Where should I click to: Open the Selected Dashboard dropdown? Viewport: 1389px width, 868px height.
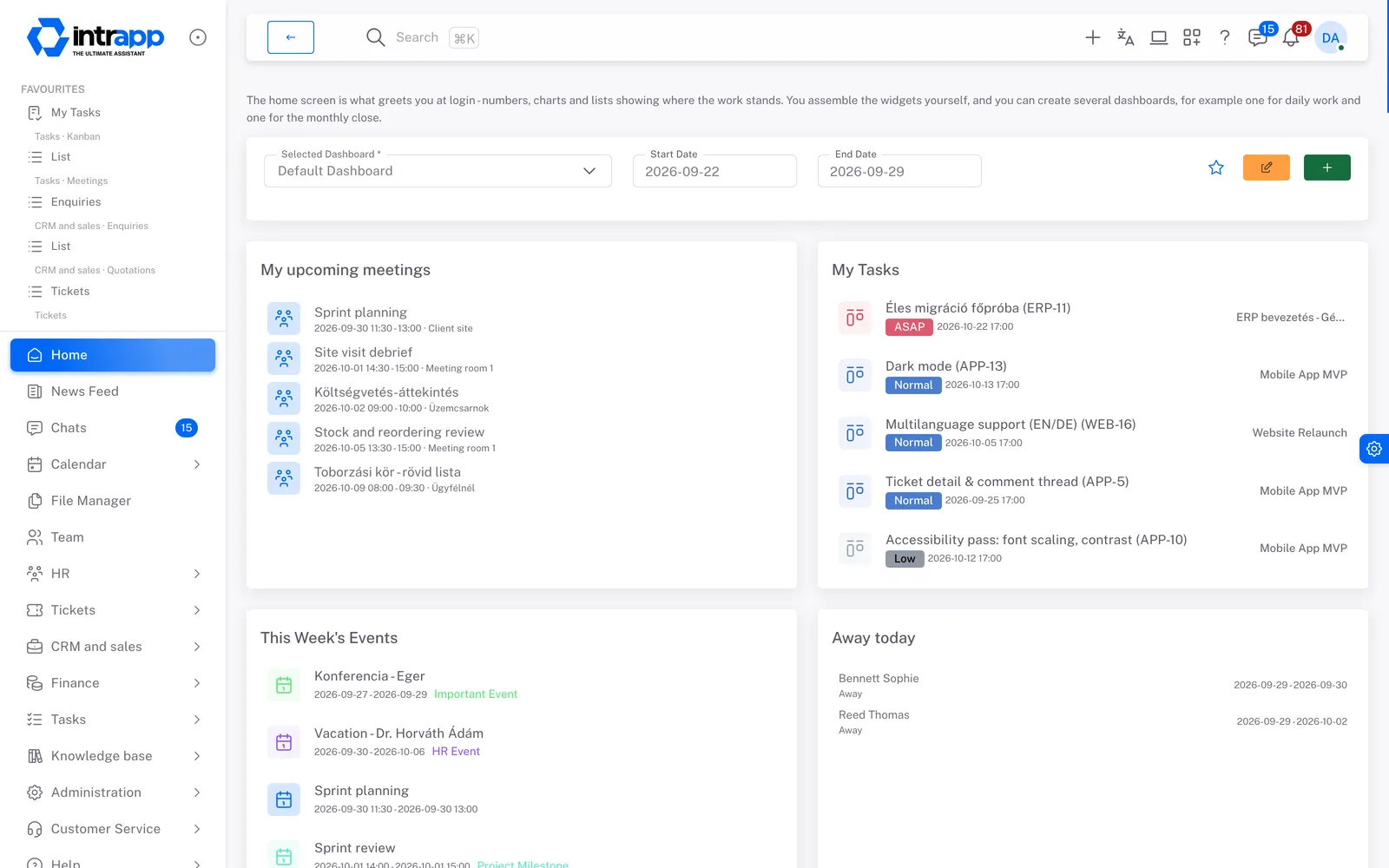pos(438,171)
